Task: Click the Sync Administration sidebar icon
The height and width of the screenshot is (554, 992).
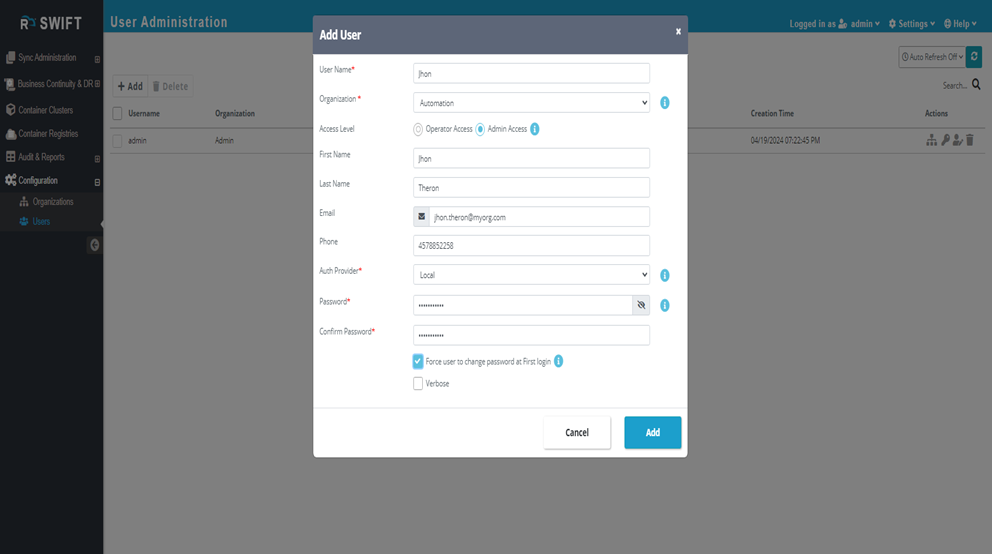Action: (10, 58)
